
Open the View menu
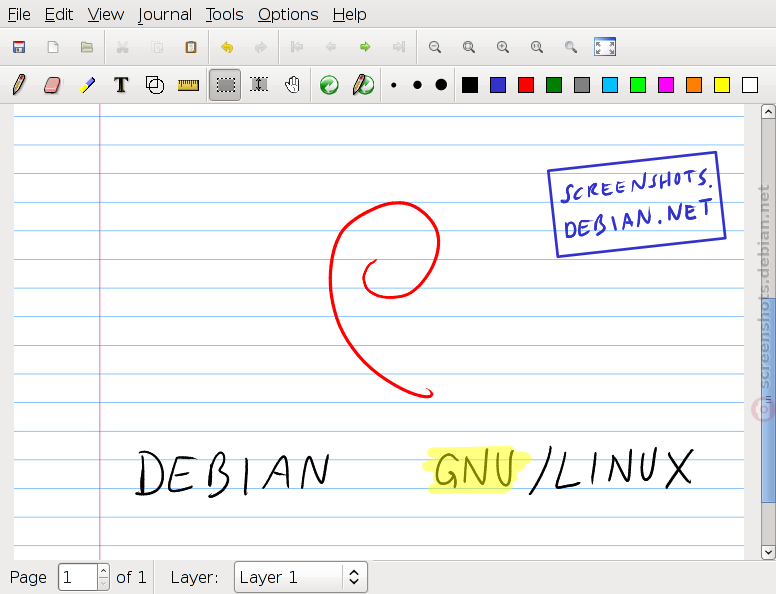pos(106,14)
